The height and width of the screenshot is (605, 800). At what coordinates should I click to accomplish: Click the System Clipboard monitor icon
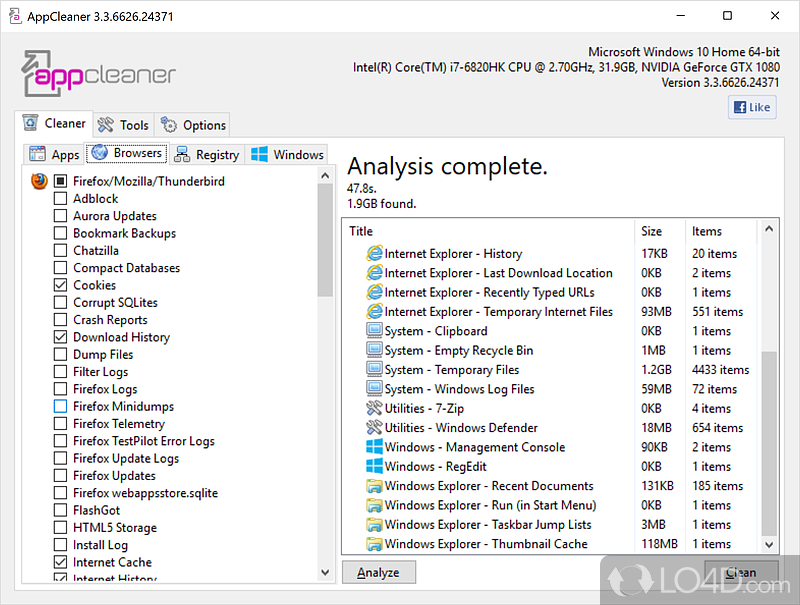(375, 331)
